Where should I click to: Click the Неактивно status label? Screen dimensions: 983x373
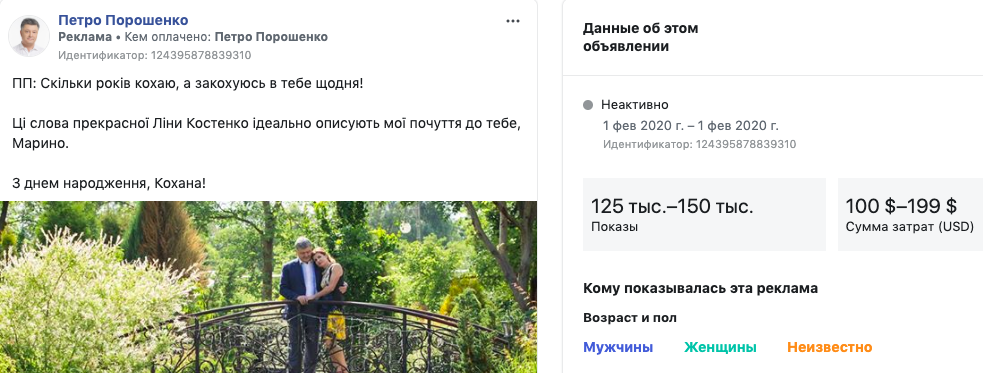click(x=634, y=105)
